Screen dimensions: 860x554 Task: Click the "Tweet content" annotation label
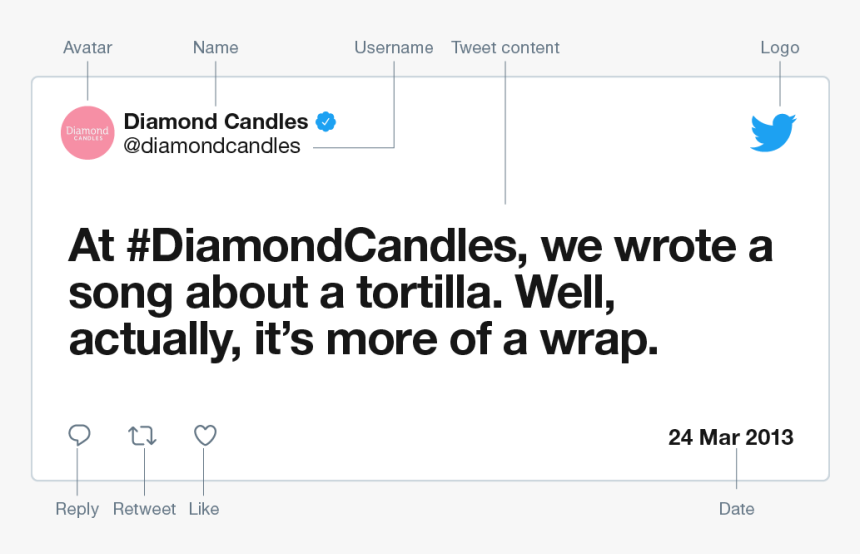point(505,47)
